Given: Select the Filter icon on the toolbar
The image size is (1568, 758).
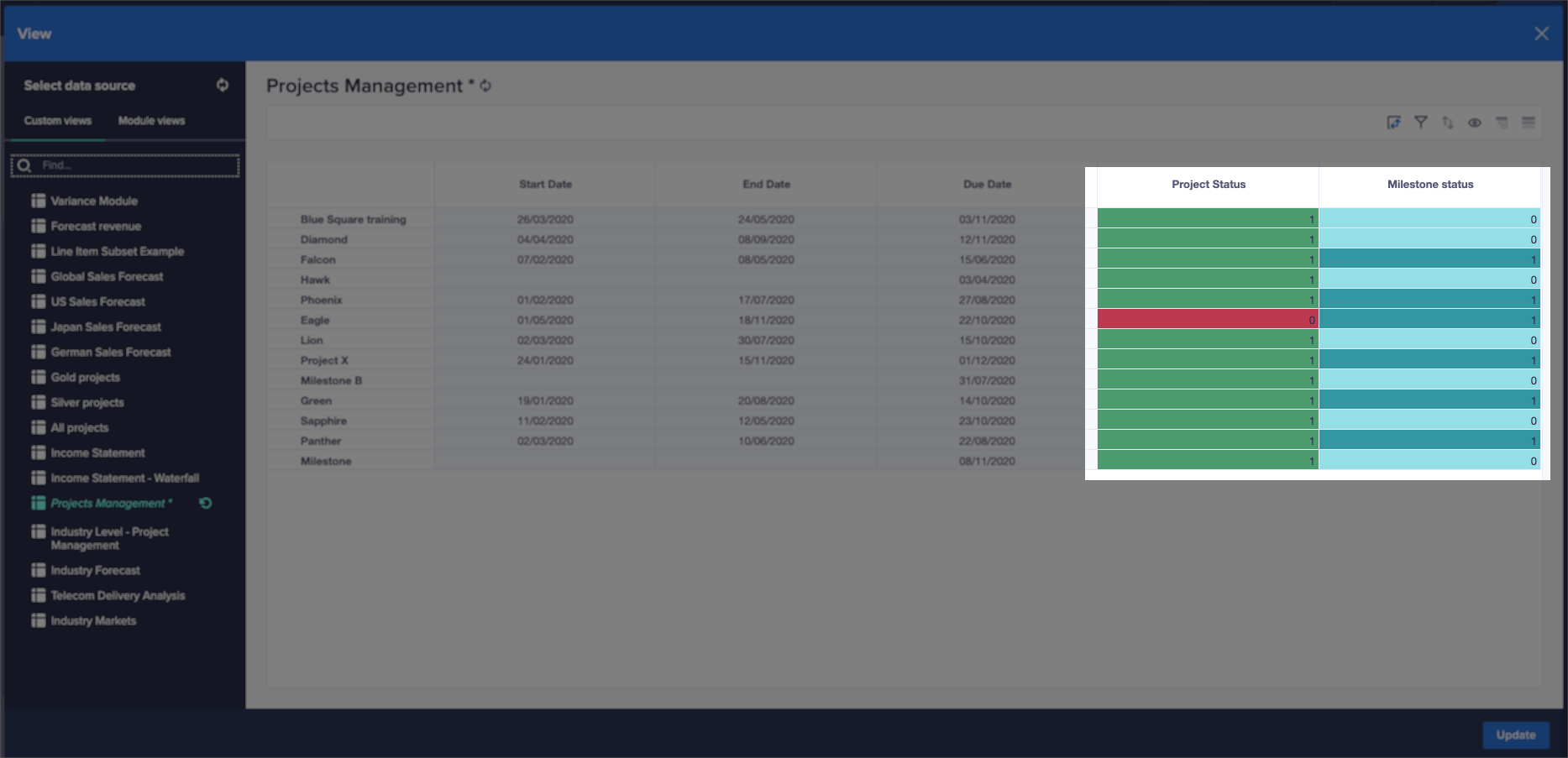Looking at the screenshot, I should (x=1420, y=122).
